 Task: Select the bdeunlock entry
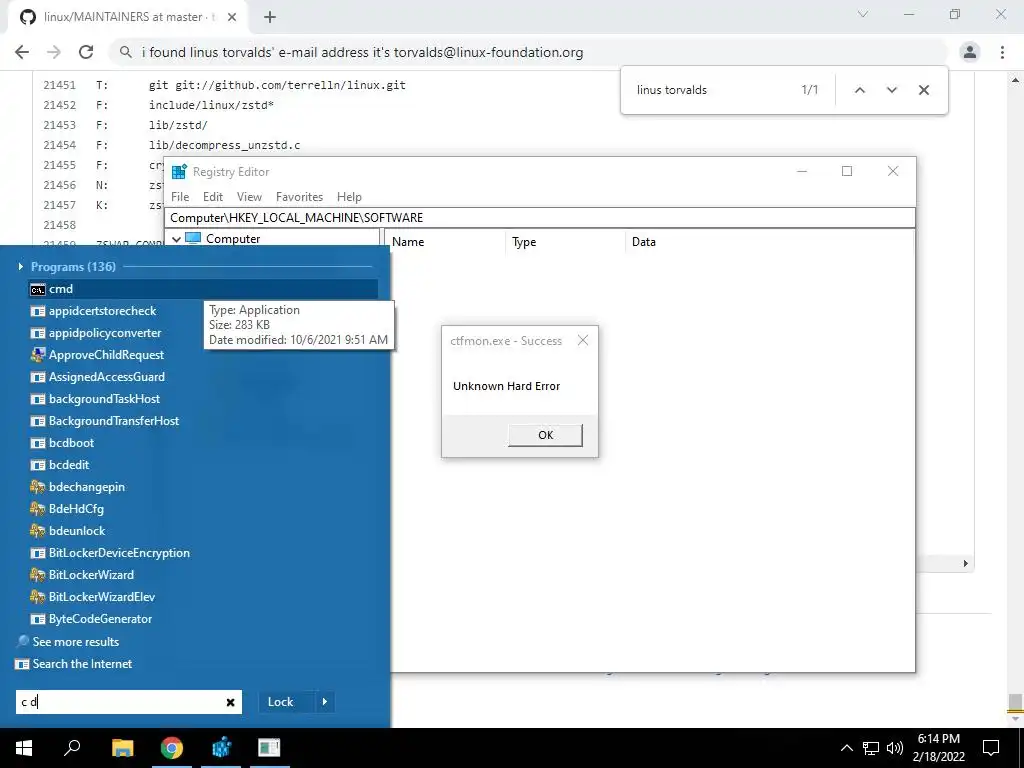(x=67, y=531)
